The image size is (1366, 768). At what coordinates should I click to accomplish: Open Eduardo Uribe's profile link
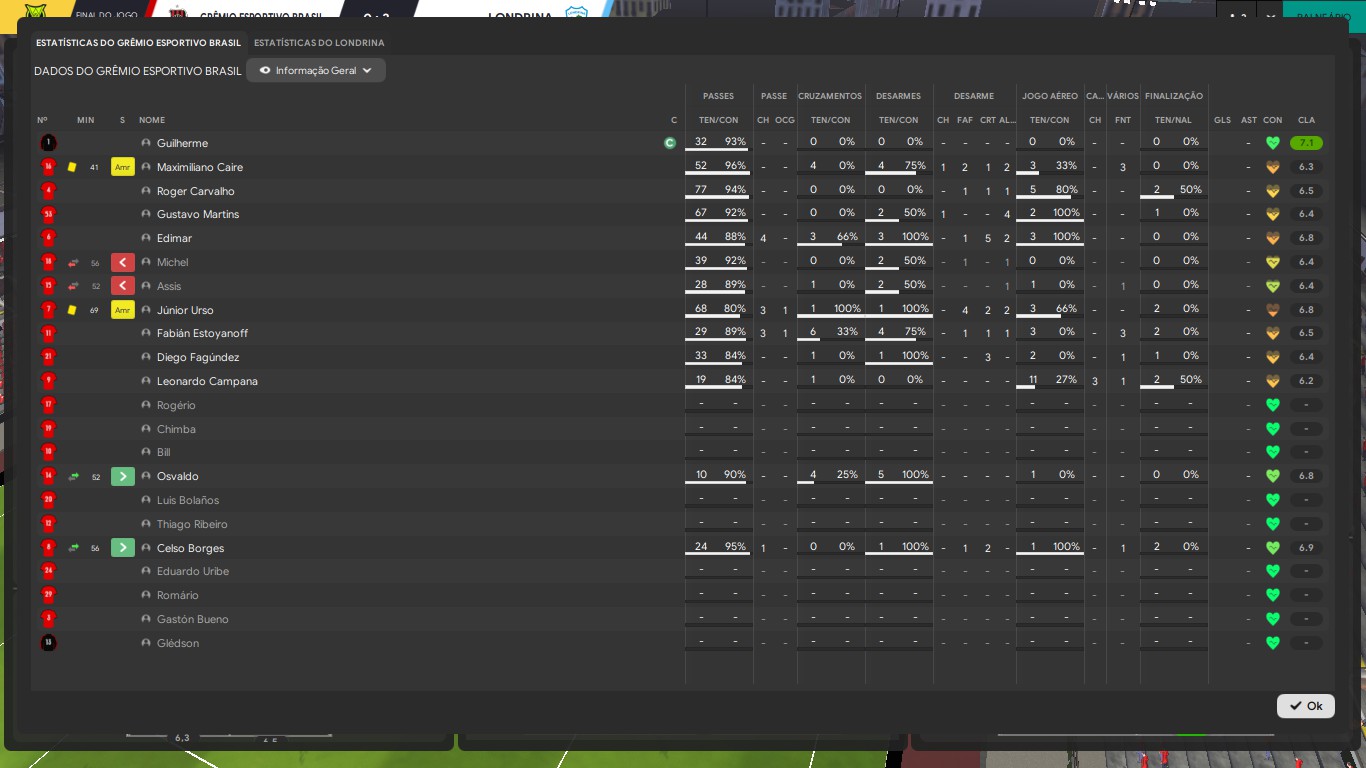click(193, 571)
